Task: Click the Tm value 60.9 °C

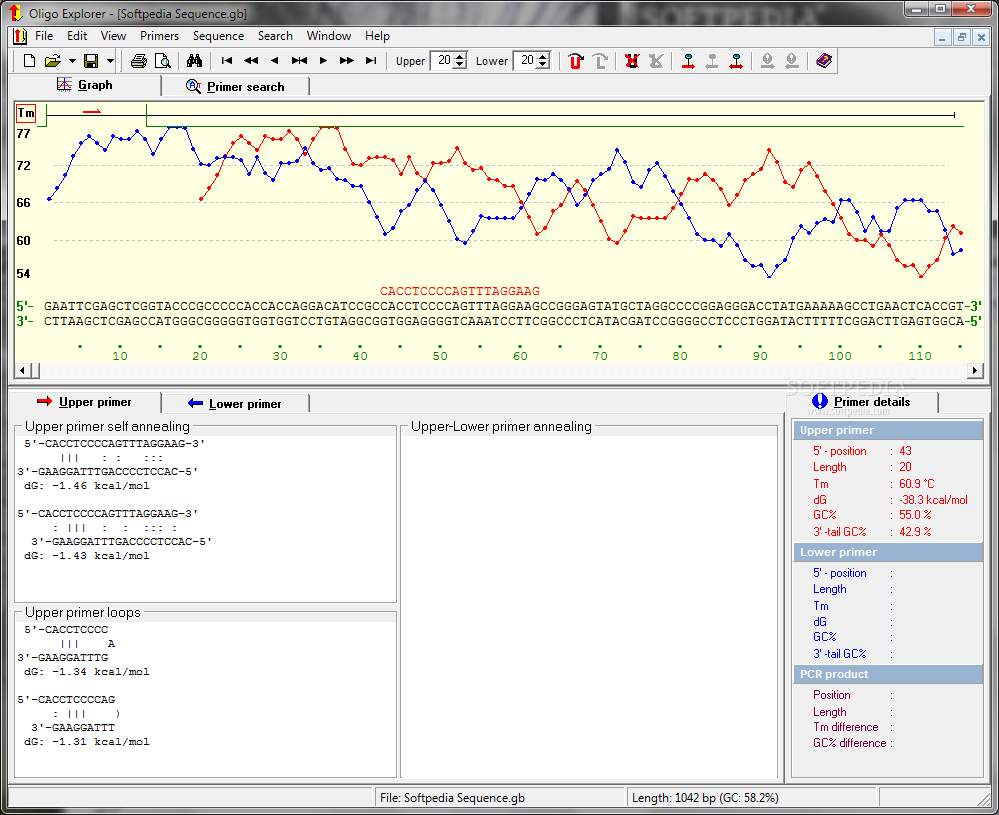Action: [x=917, y=484]
